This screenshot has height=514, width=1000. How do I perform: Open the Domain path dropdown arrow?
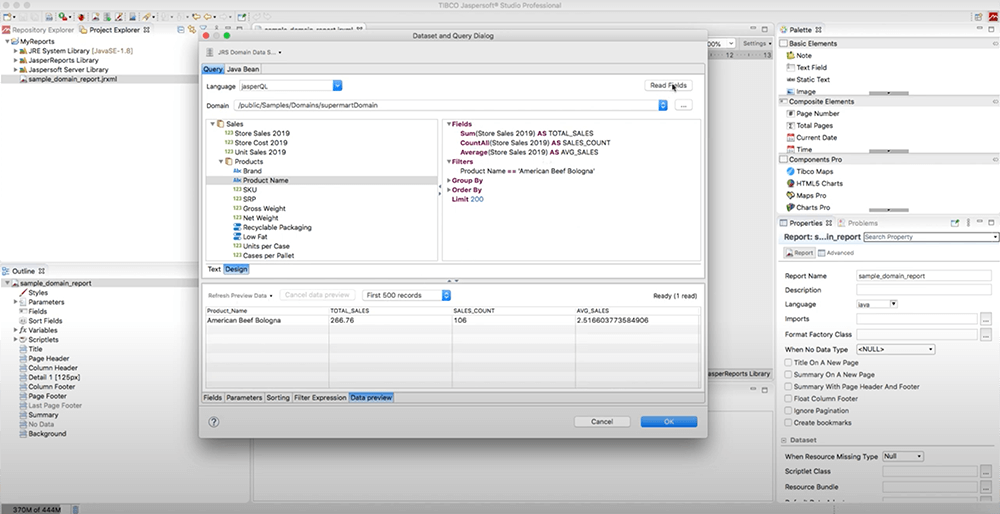pyautogui.click(x=663, y=105)
